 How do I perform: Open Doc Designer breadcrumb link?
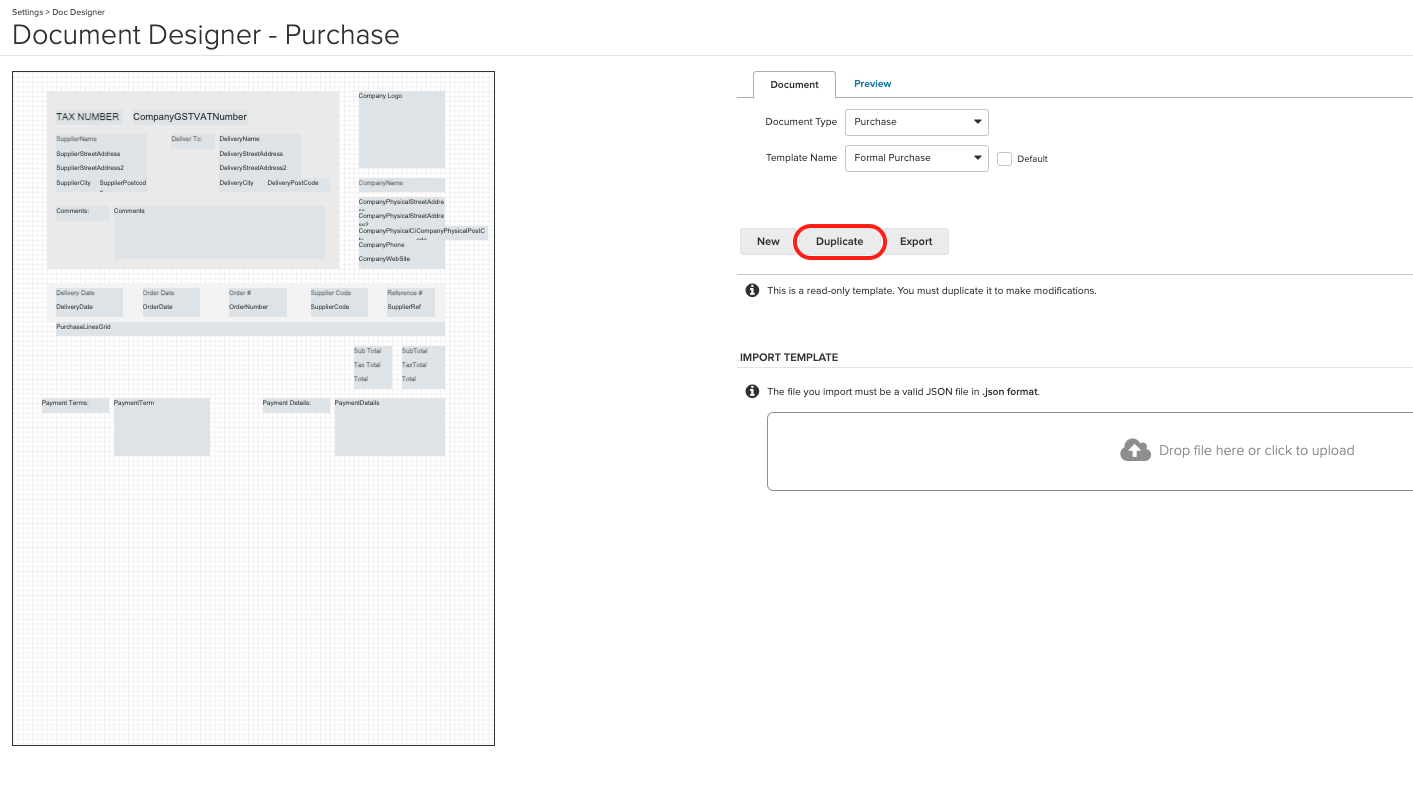[78, 12]
